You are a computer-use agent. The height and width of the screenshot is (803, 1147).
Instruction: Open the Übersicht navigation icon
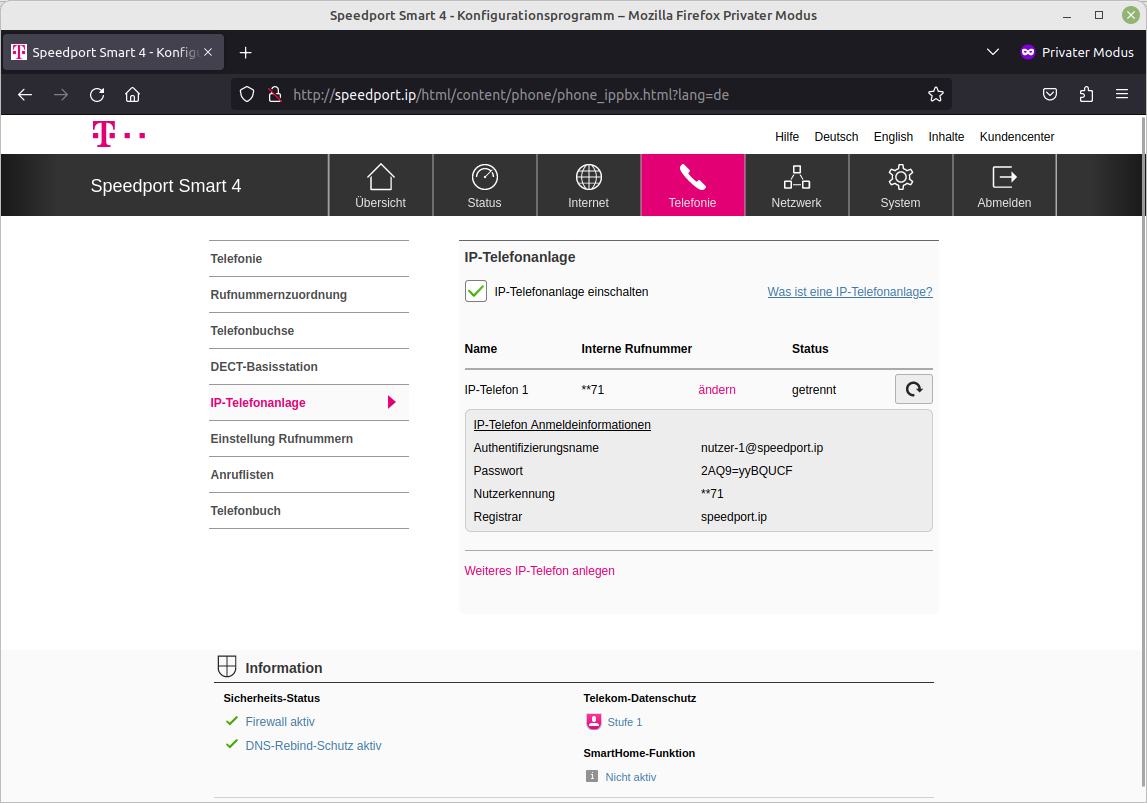click(x=380, y=184)
